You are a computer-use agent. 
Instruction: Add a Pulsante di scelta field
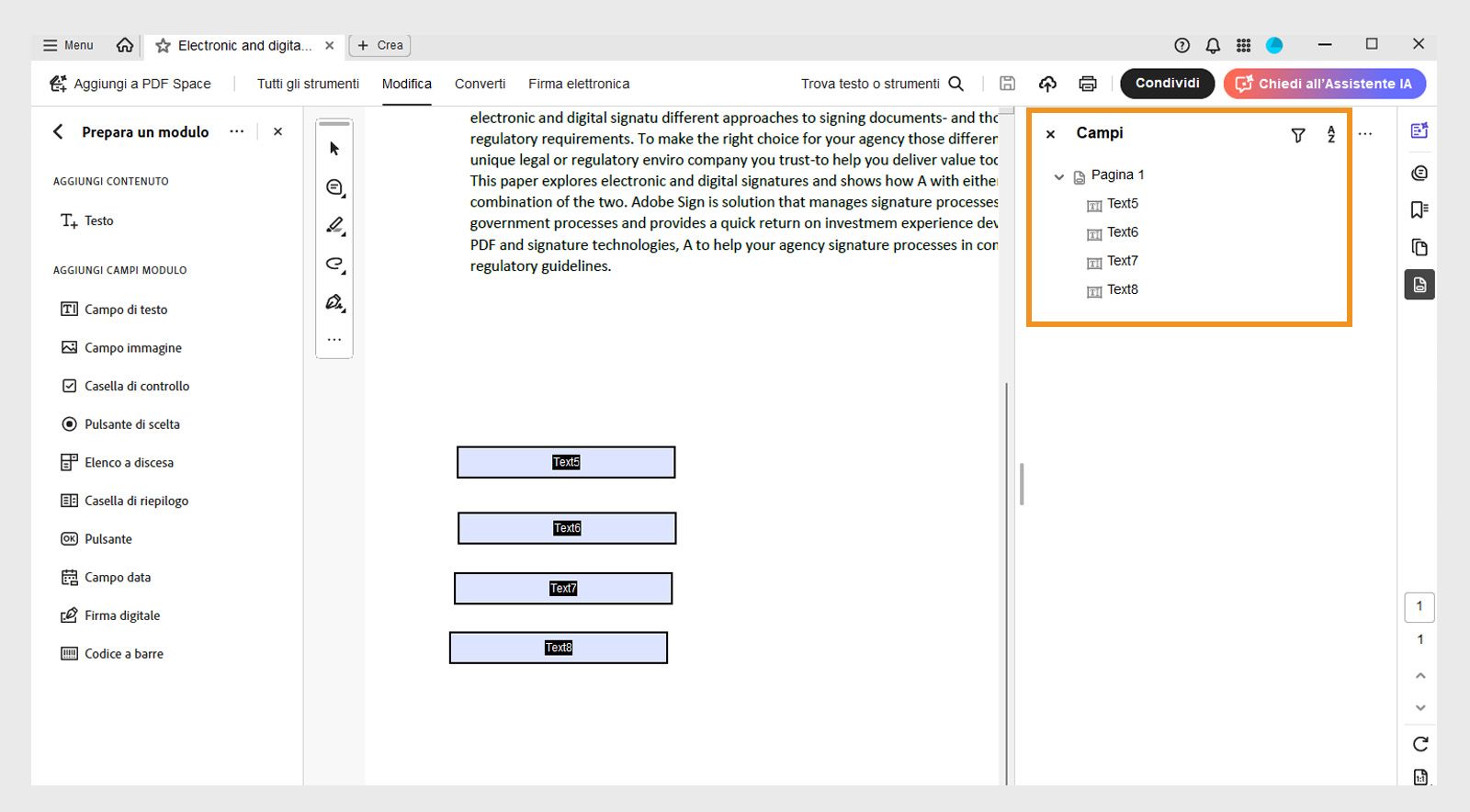[x=120, y=424]
